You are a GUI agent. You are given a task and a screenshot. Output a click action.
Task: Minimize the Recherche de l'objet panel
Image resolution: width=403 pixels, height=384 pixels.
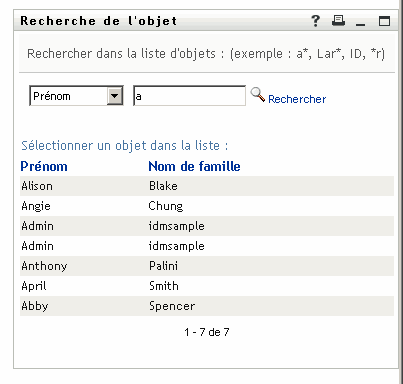tap(360, 24)
